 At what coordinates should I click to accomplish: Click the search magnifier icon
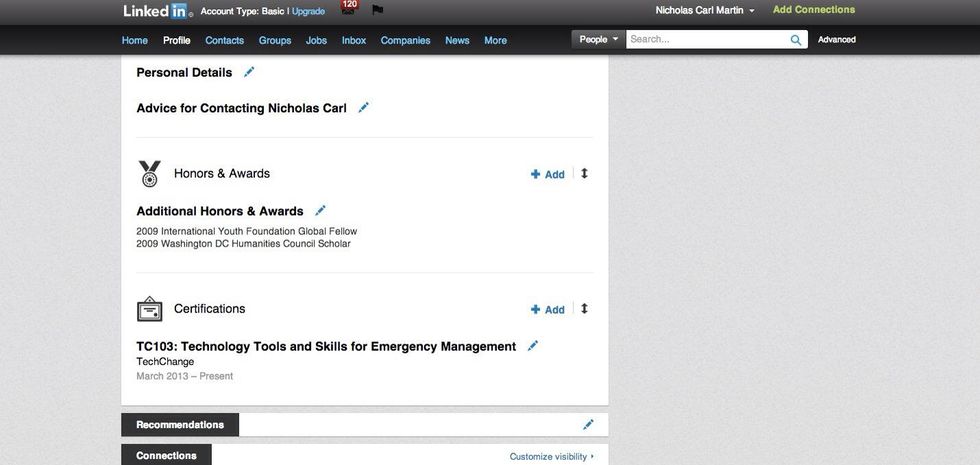point(796,40)
